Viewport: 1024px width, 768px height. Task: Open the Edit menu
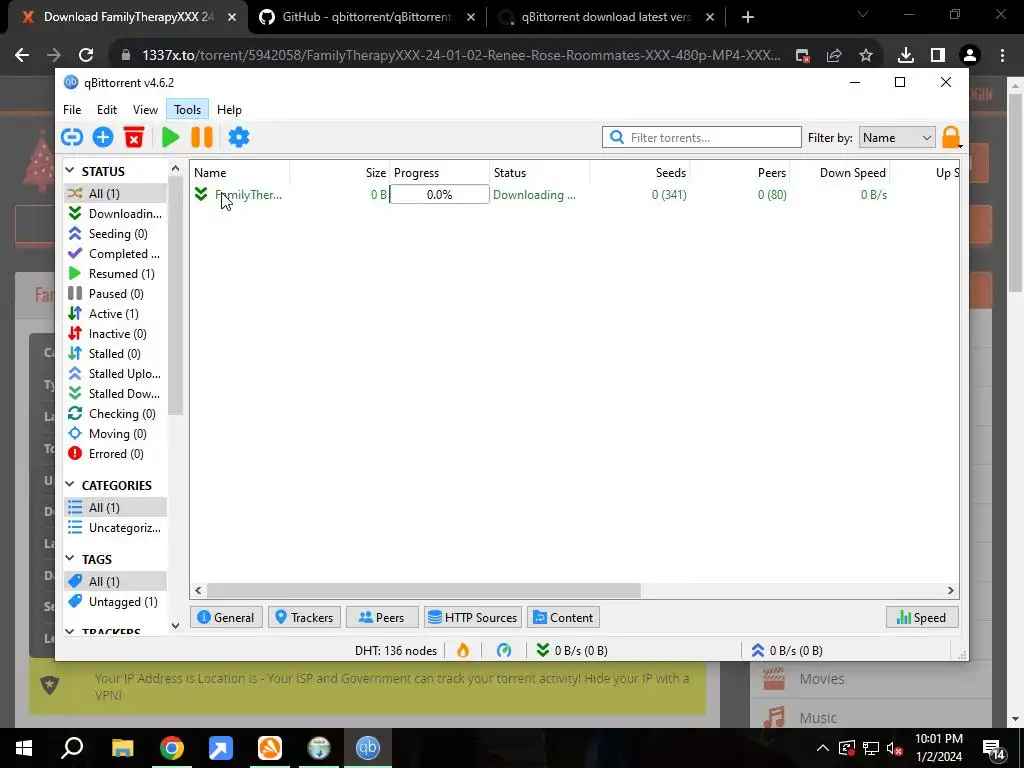click(107, 110)
